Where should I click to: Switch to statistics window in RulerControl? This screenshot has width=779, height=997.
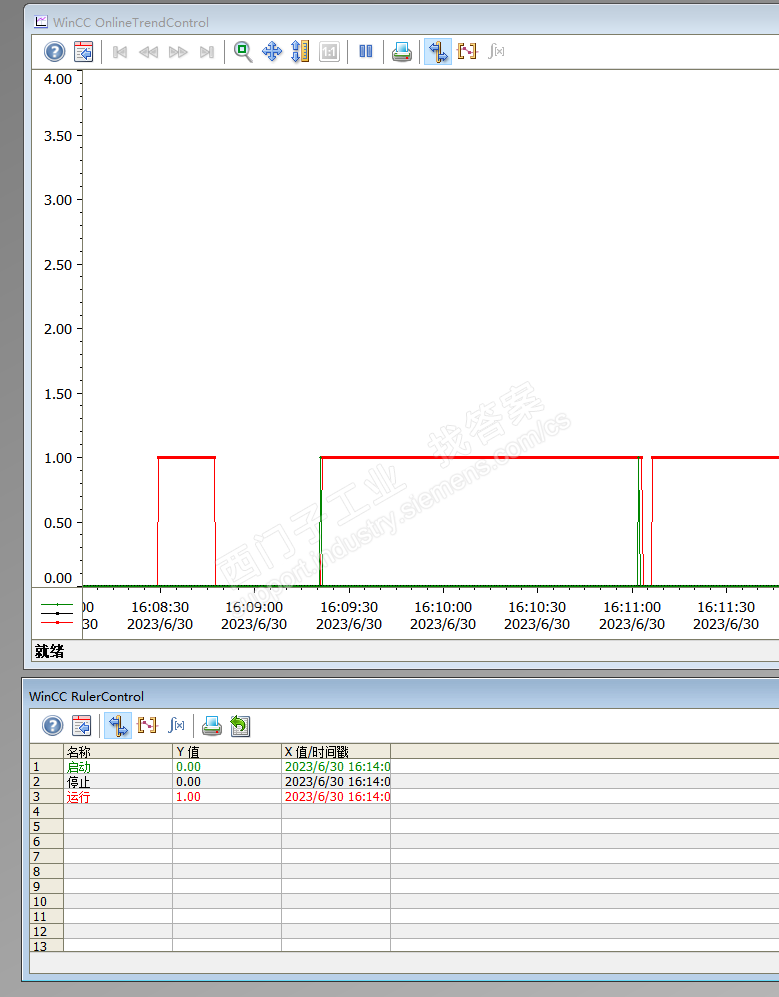(x=177, y=725)
